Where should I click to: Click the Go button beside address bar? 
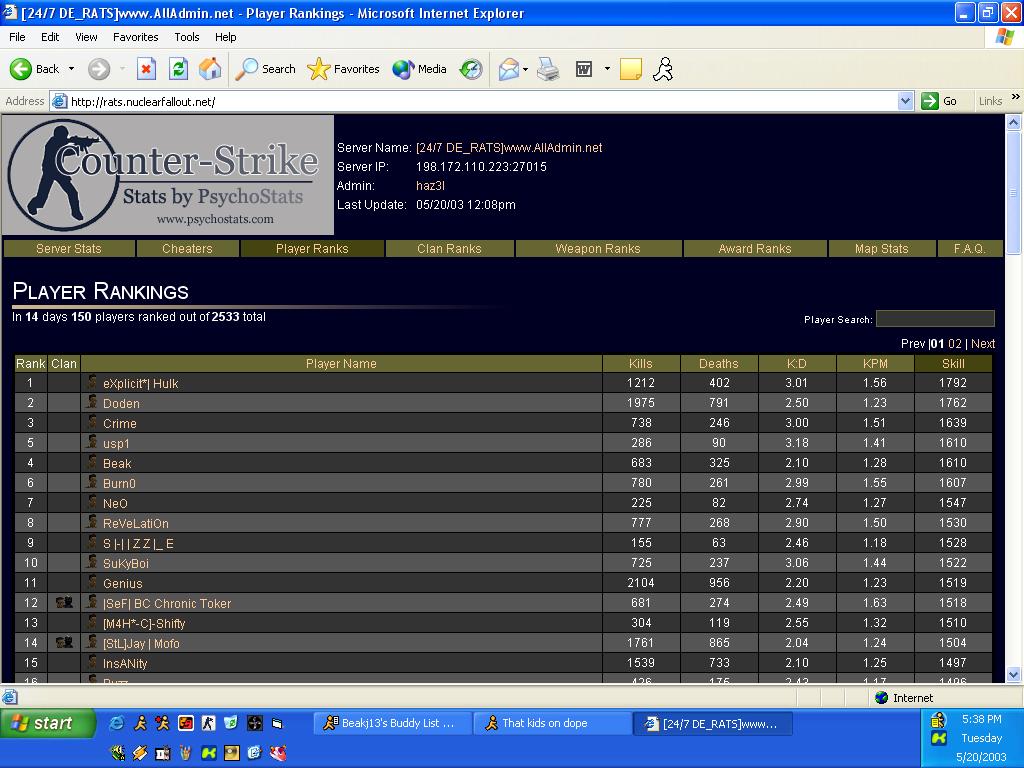click(940, 101)
